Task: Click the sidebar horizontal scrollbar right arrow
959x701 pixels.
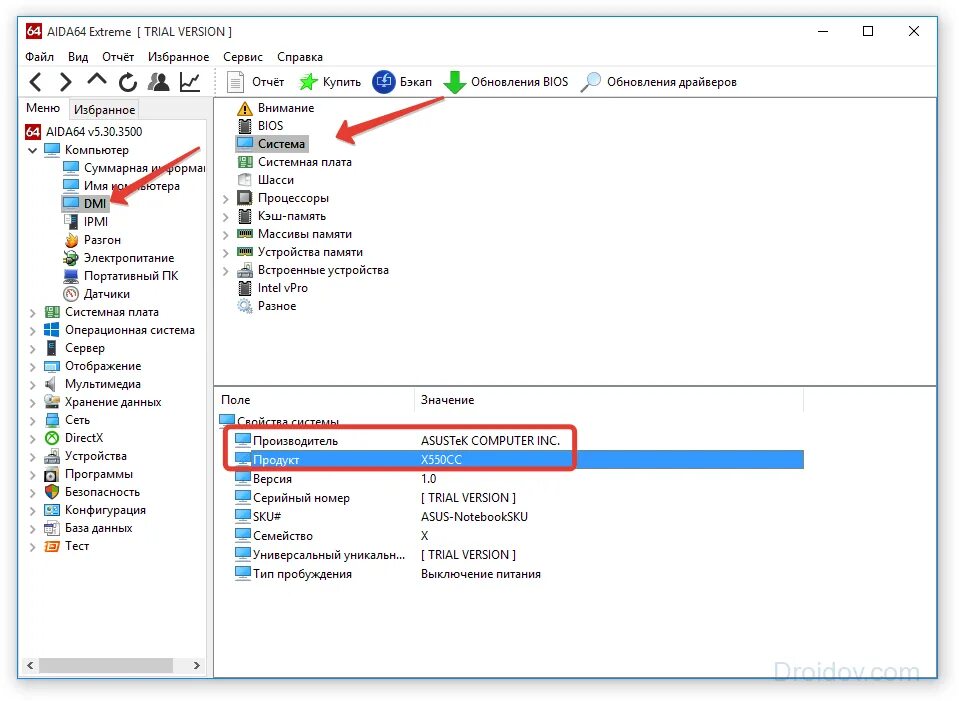Action: coord(196,666)
